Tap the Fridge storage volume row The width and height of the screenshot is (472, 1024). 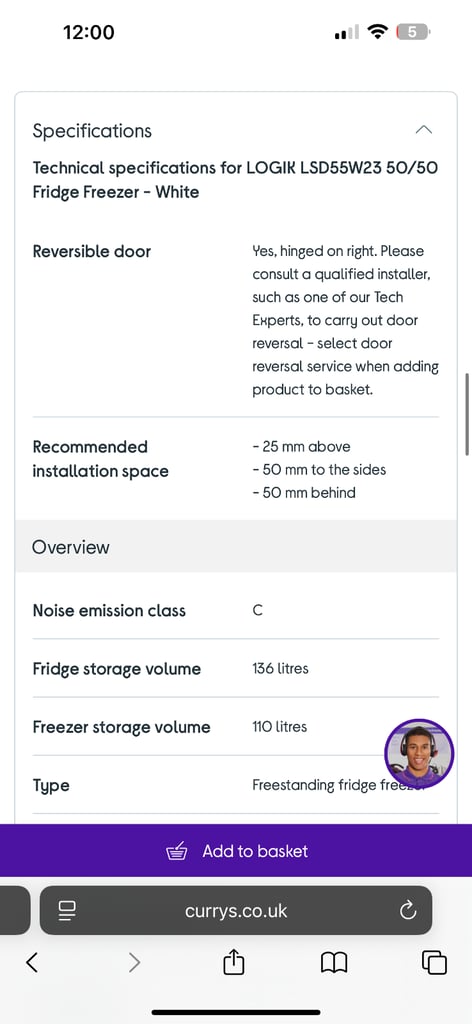pos(236,668)
